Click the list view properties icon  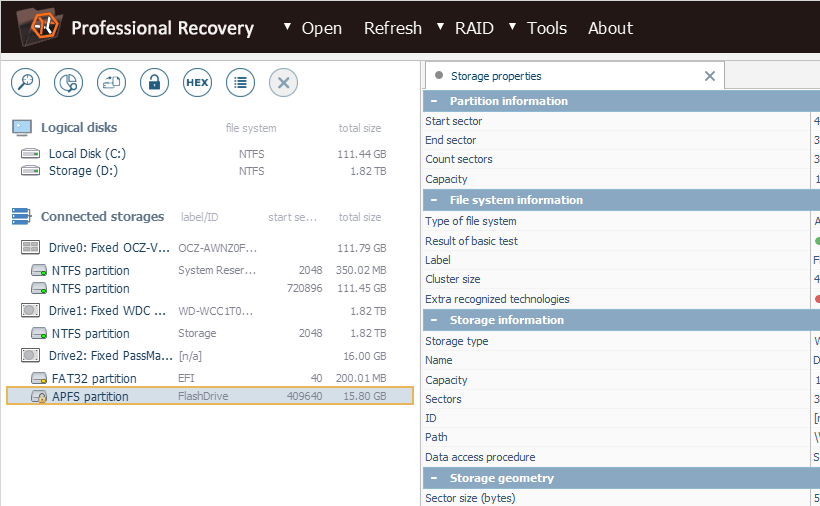click(240, 82)
